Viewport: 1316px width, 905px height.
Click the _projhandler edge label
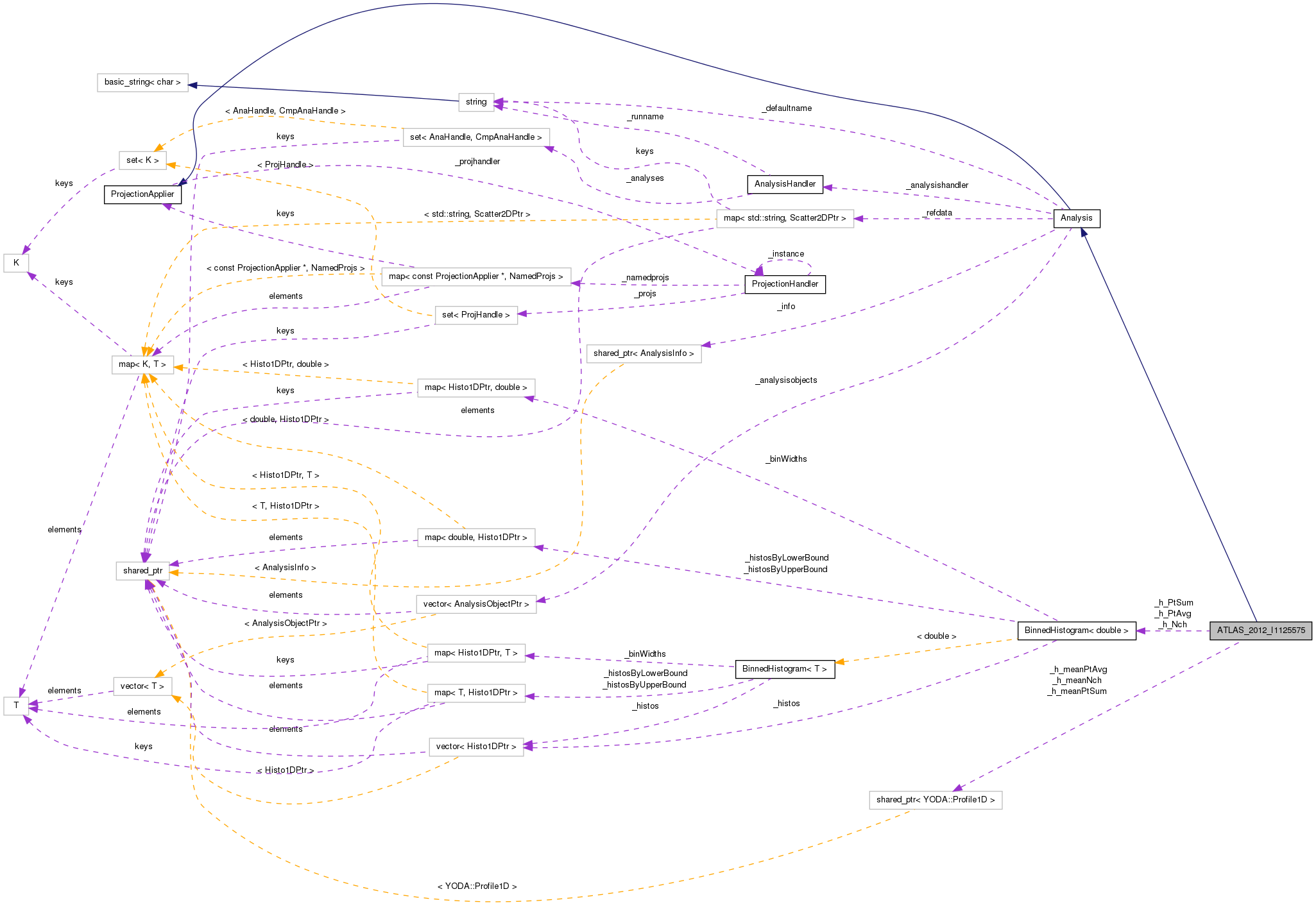(x=477, y=162)
